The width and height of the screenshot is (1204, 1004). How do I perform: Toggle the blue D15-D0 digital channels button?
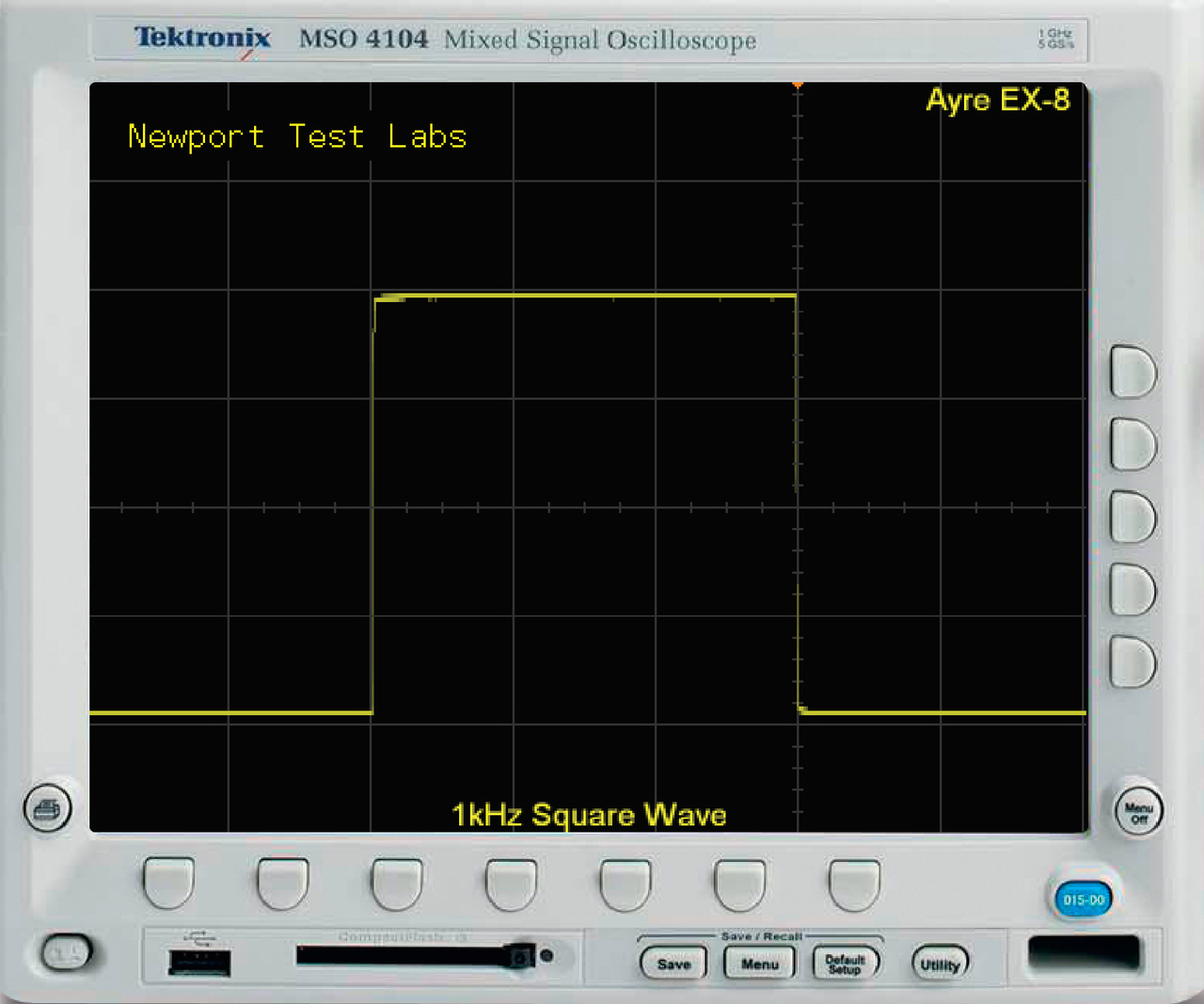pyautogui.click(x=1083, y=900)
